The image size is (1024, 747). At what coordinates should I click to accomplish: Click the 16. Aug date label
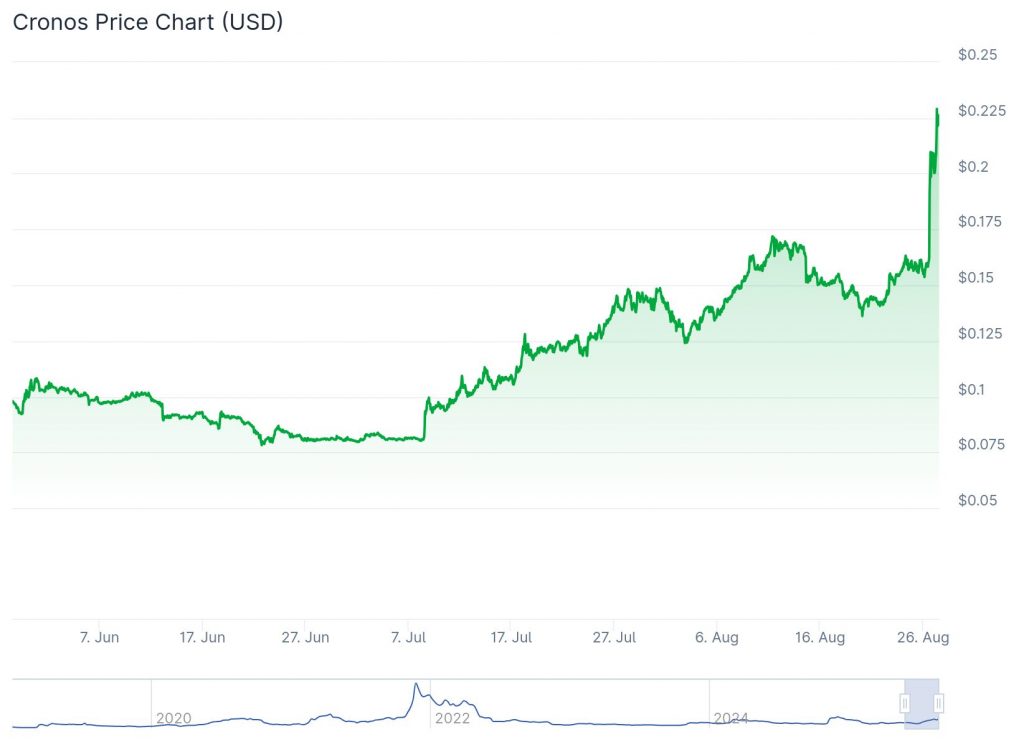[820, 637]
